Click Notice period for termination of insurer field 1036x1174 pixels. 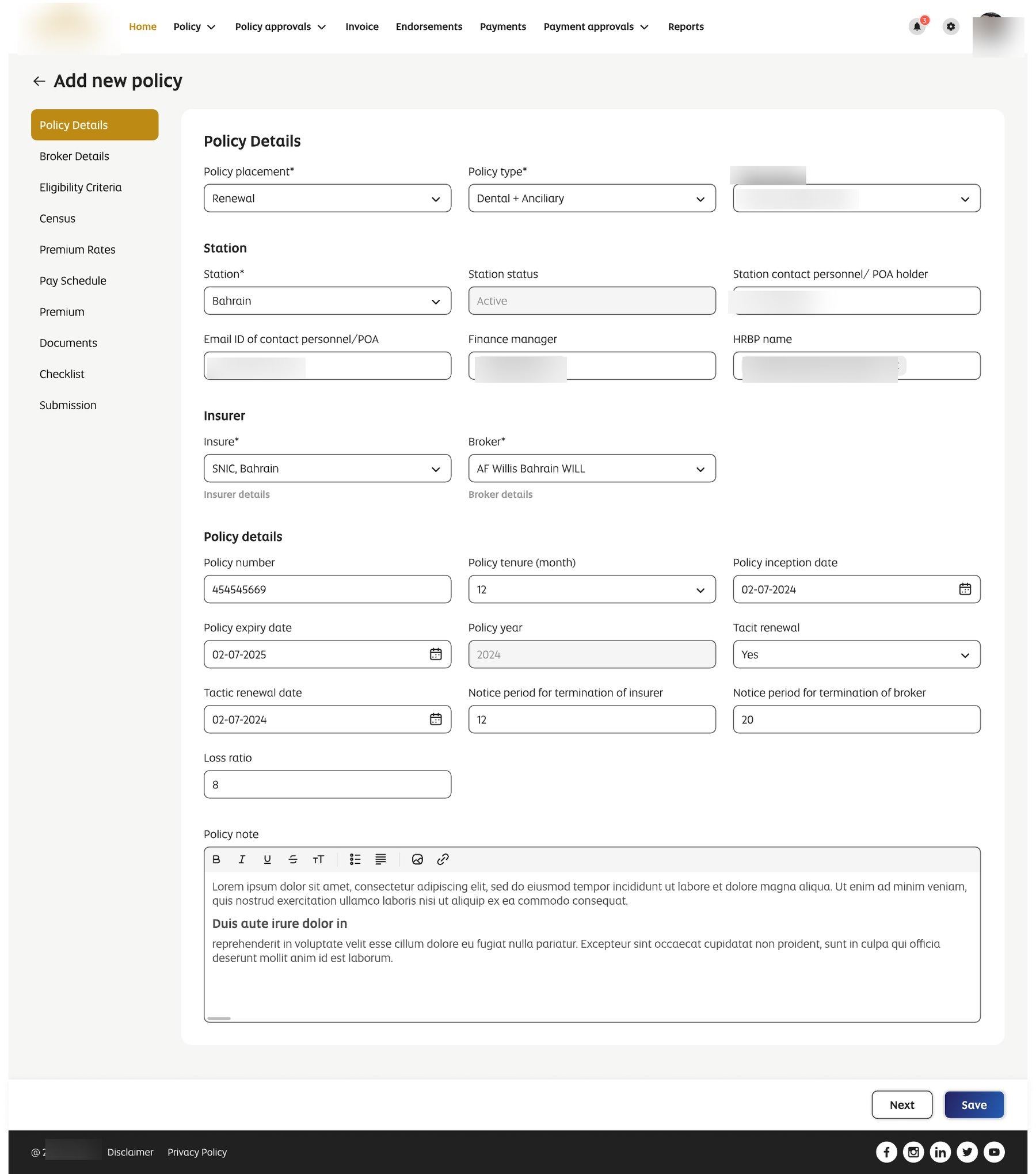[x=592, y=719]
